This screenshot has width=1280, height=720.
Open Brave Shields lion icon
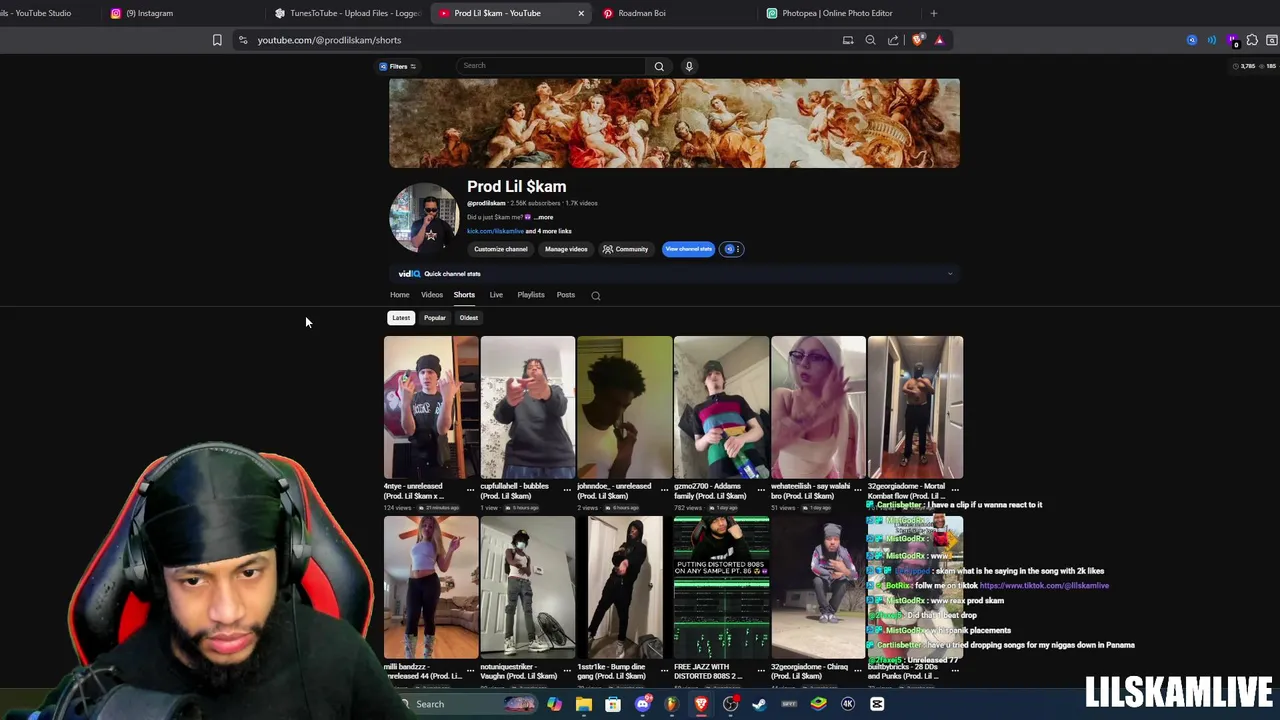click(918, 40)
